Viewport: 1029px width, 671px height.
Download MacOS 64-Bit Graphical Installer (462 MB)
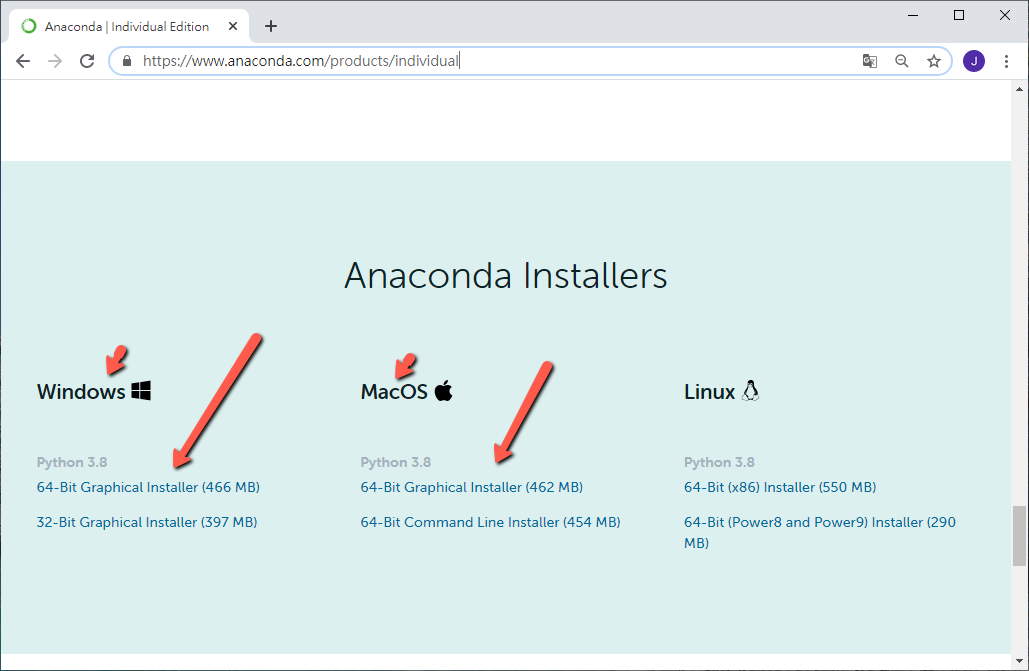472,487
